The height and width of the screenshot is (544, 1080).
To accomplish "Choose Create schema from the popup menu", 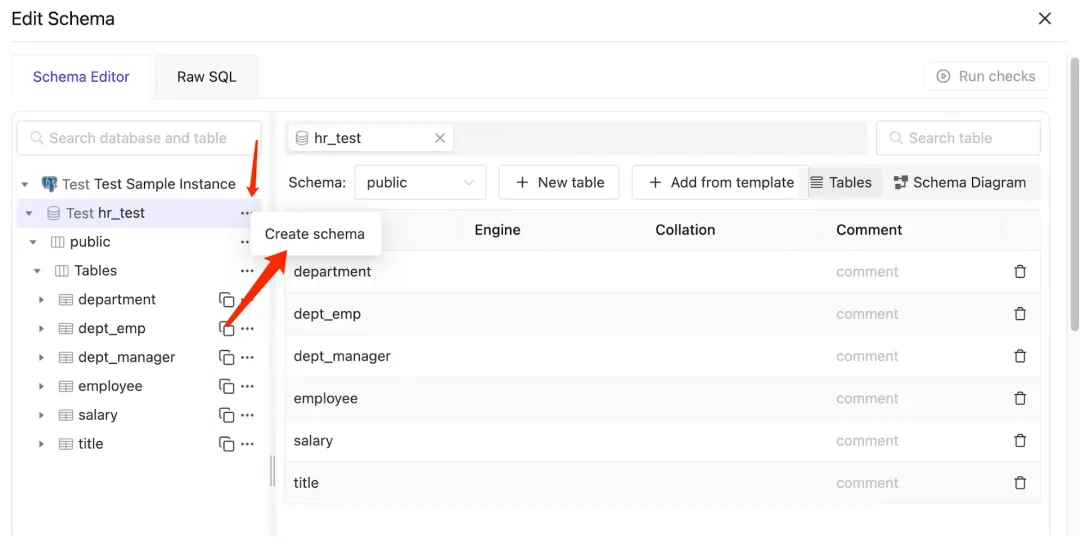I will pos(315,234).
